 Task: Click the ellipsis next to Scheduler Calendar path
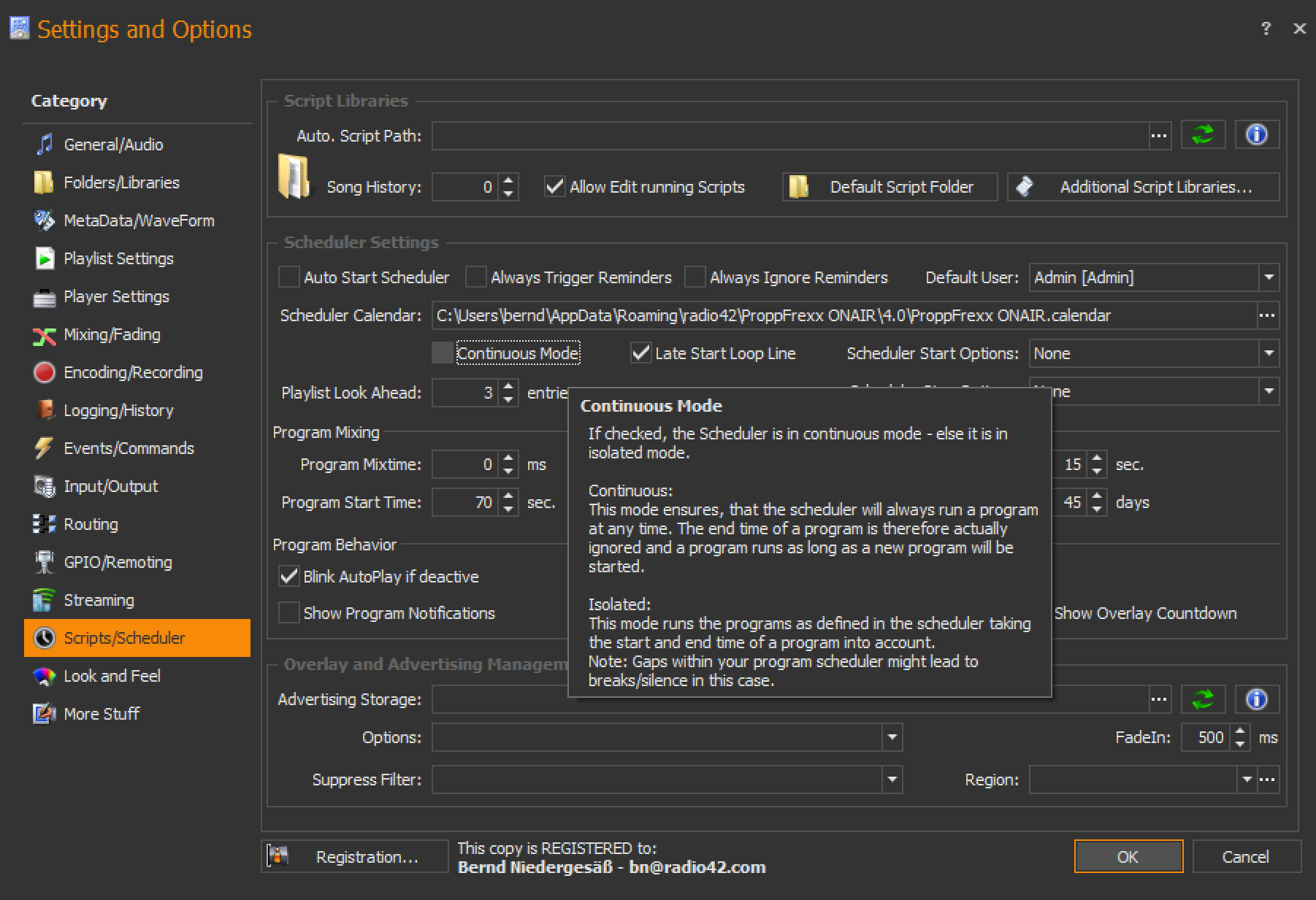pyautogui.click(x=1267, y=315)
